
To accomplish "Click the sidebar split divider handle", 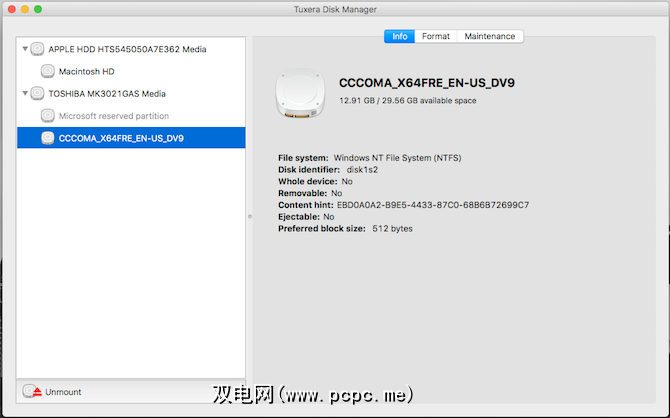I will (x=250, y=217).
